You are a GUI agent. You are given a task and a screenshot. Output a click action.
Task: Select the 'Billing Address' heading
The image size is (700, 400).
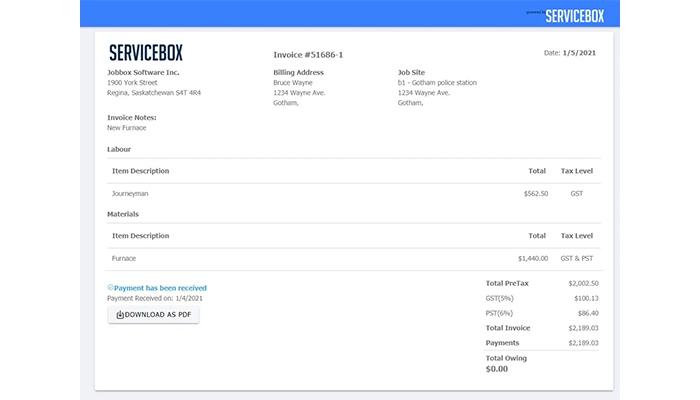coord(298,72)
